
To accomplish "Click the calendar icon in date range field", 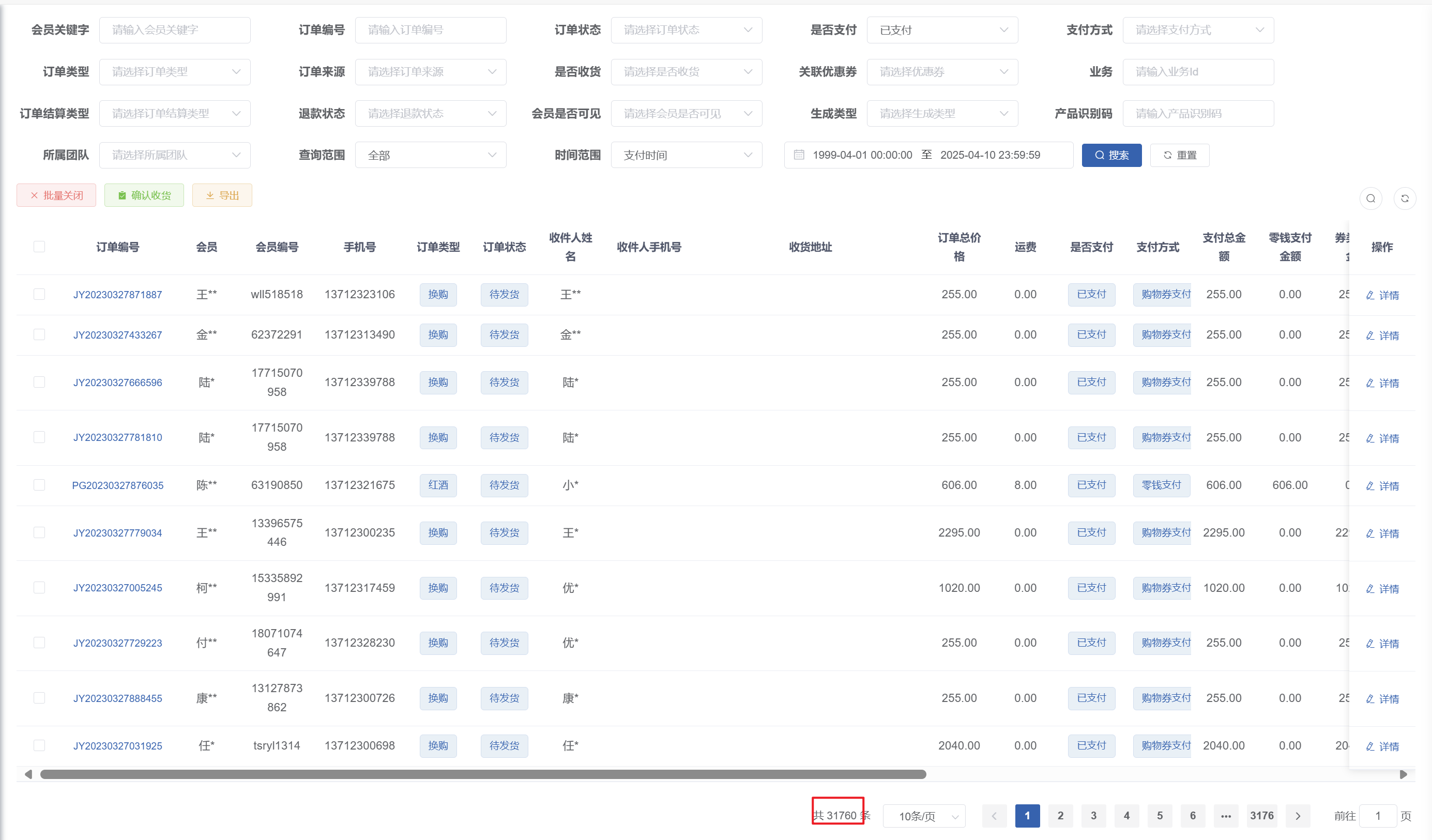I will [x=799, y=155].
